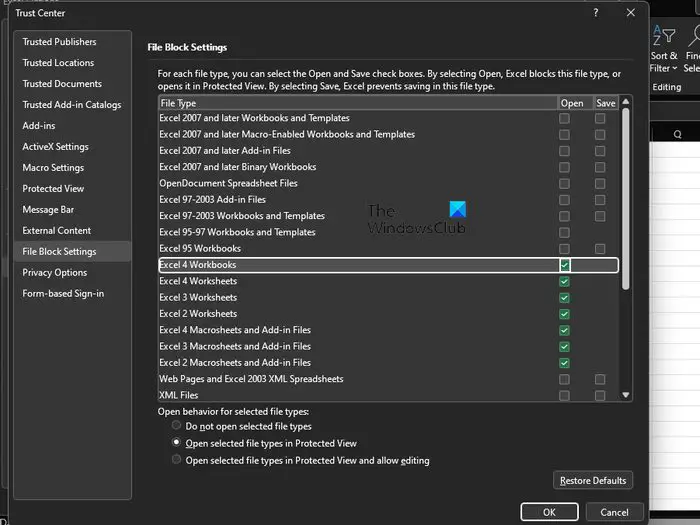This screenshot has width=700, height=525.
Task: Uncheck Open for Excel 3 Worksheets
Action: click(564, 298)
